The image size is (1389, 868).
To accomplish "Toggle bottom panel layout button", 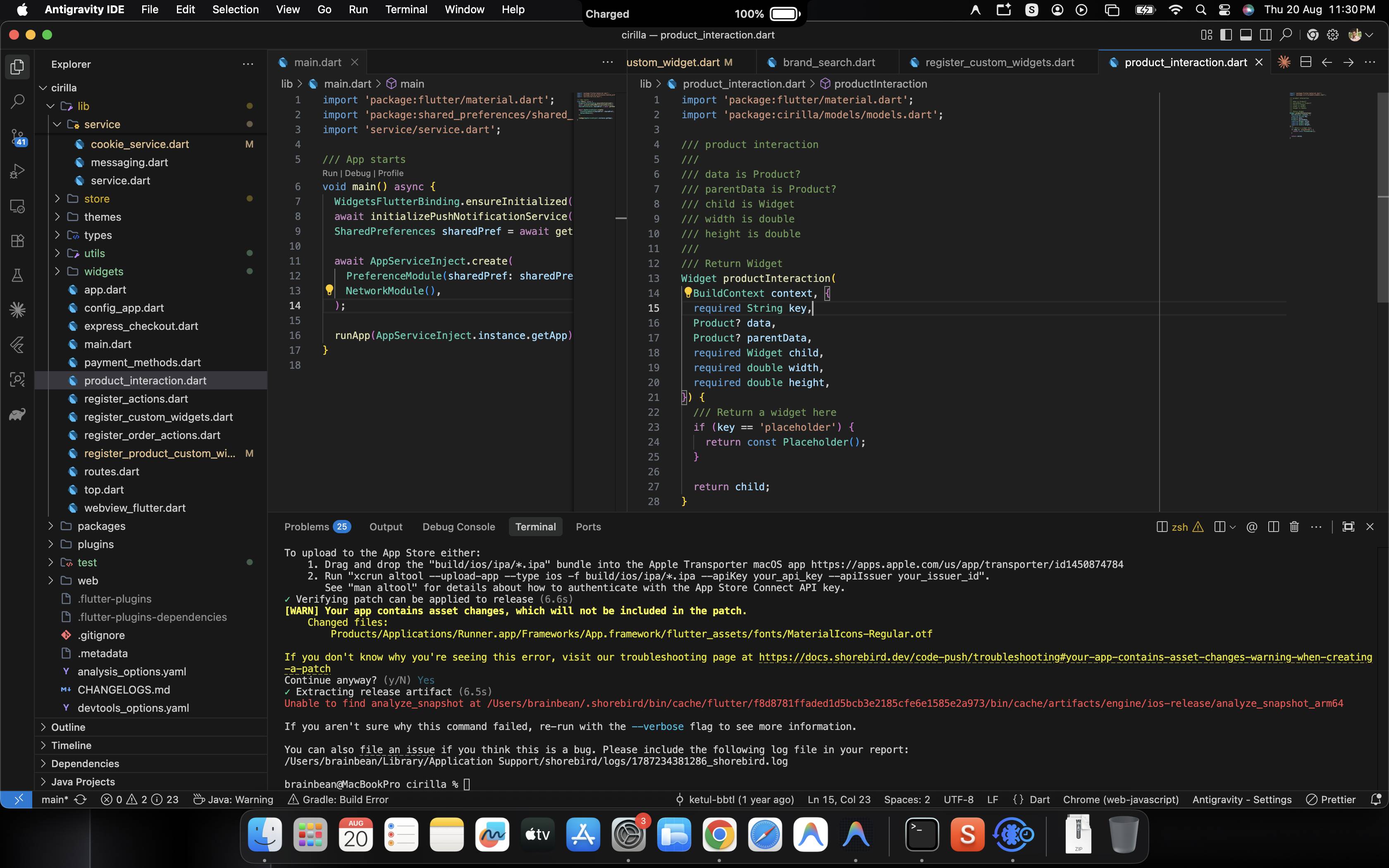I will click(x=1246, y=35).
